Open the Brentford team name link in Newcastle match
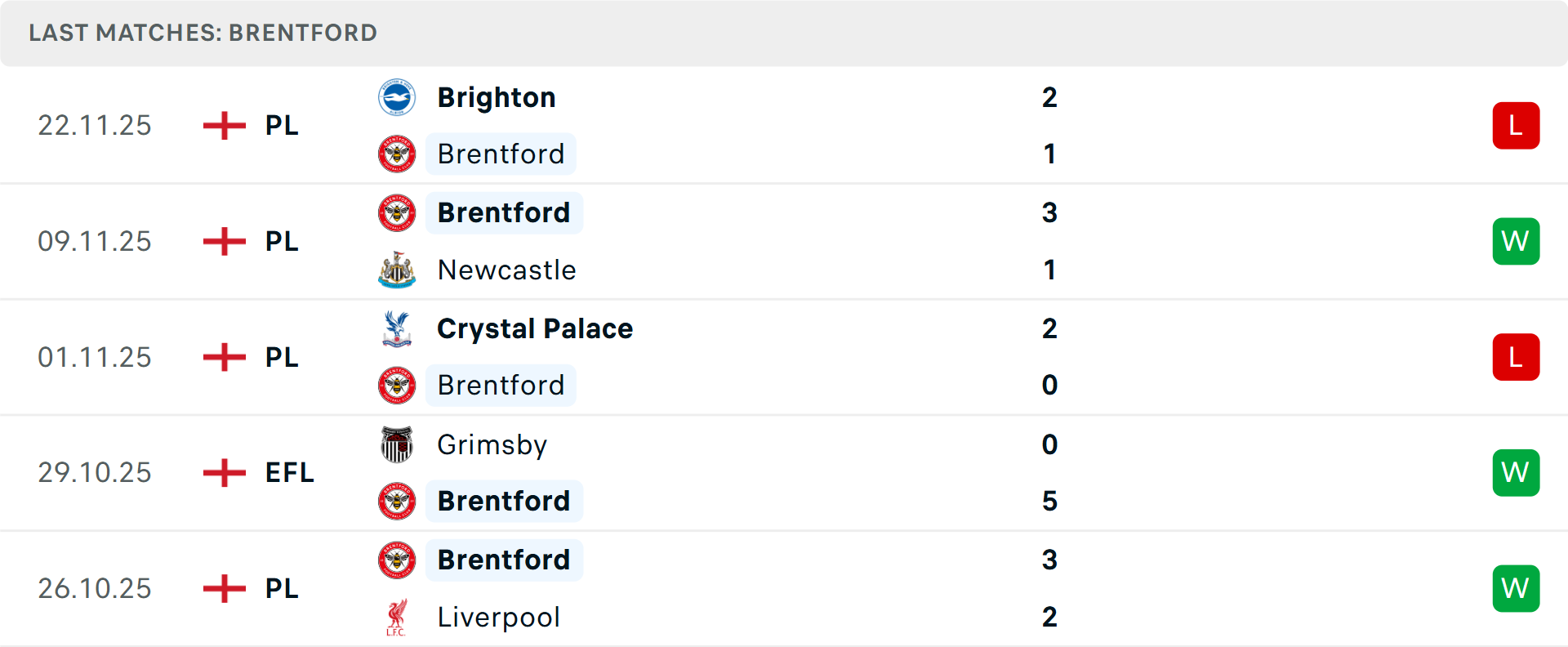This screenshot has height=647, width=1568. (x=504, y=212)
